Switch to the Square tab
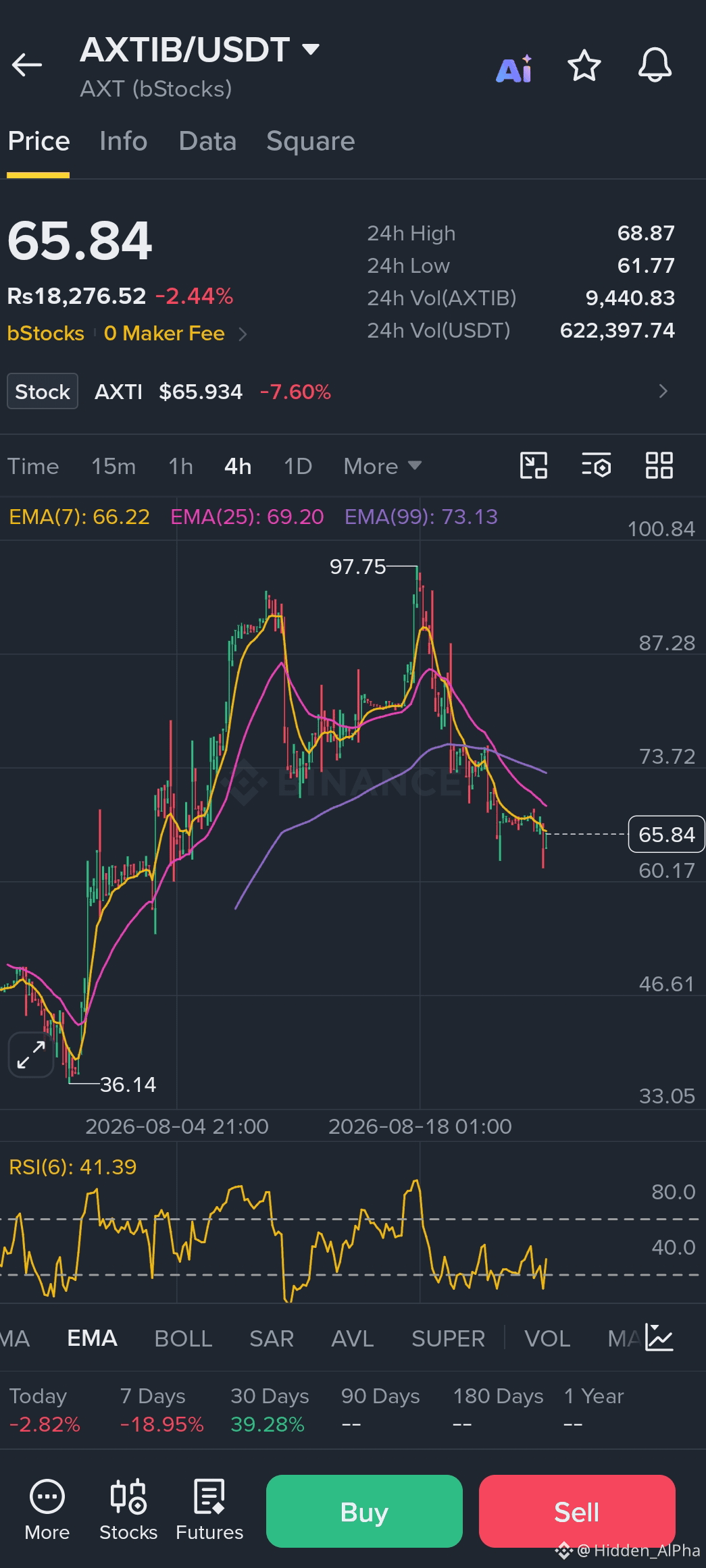Image resolution: width=706 pixels, height=1568 pixels. click(310, 141)
